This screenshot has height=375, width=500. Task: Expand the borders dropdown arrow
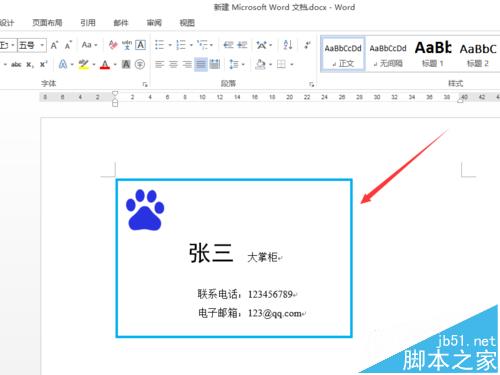292,64
